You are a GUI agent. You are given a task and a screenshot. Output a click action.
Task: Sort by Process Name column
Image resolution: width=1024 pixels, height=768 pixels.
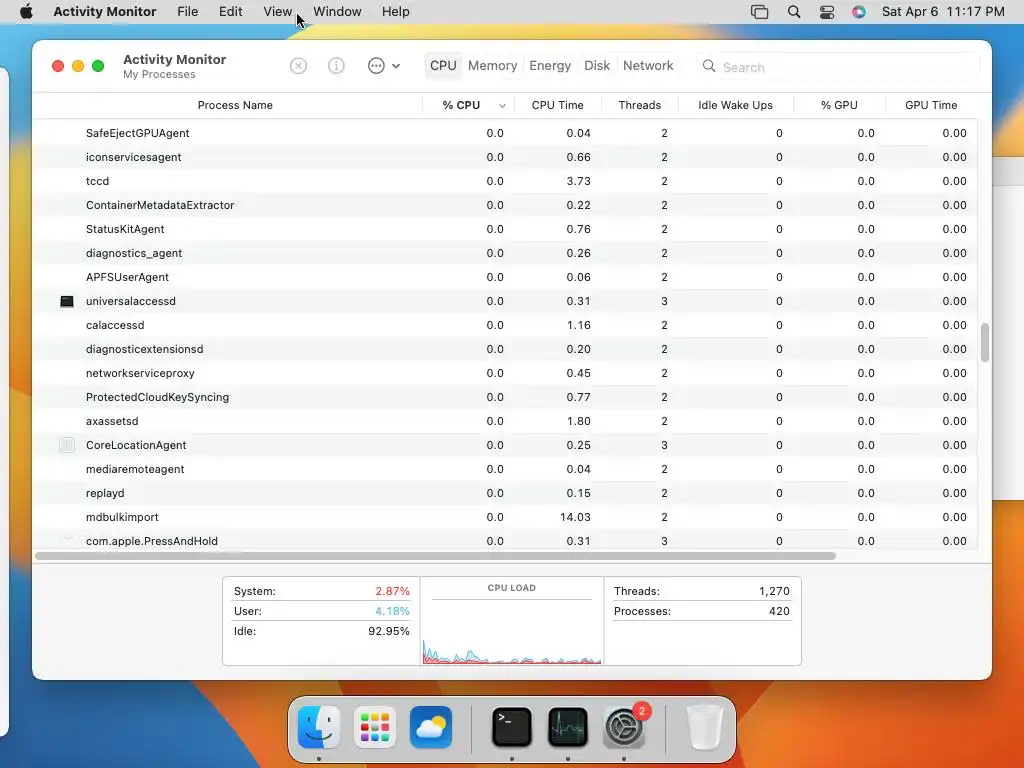pyautogui.click(x=235, y=105)
